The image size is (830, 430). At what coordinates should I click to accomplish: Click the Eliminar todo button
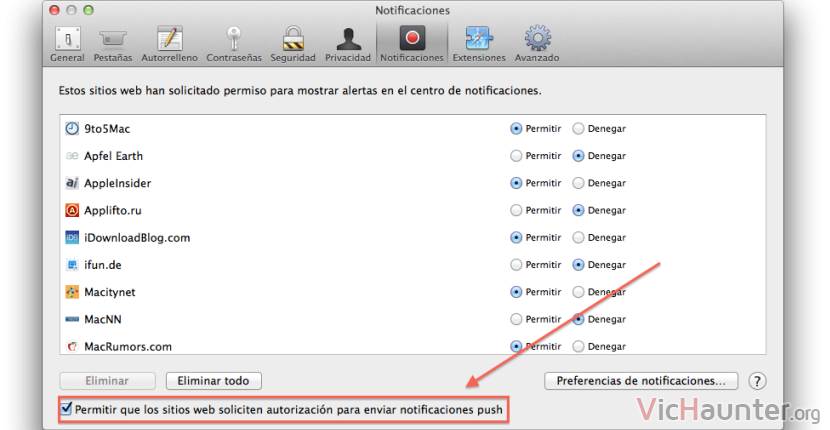(214, 381)
